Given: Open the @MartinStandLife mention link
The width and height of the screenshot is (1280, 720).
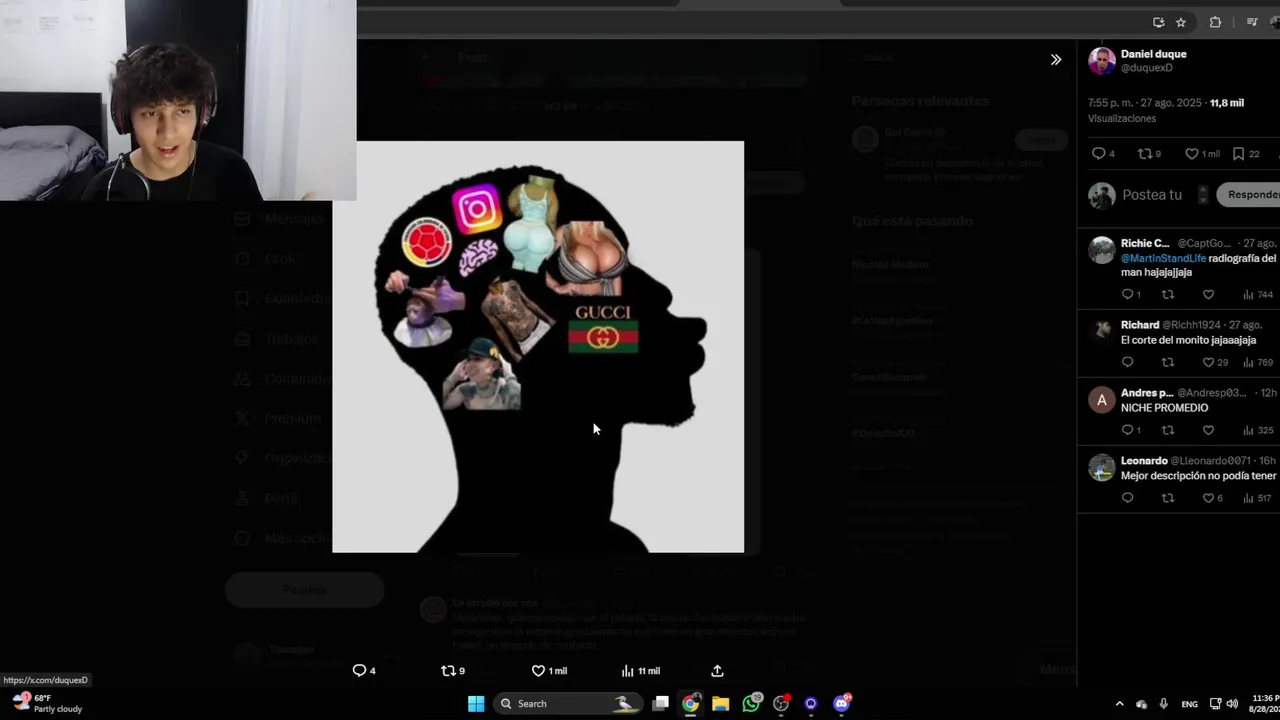Looking at the screenshot, I should 1163,258.
